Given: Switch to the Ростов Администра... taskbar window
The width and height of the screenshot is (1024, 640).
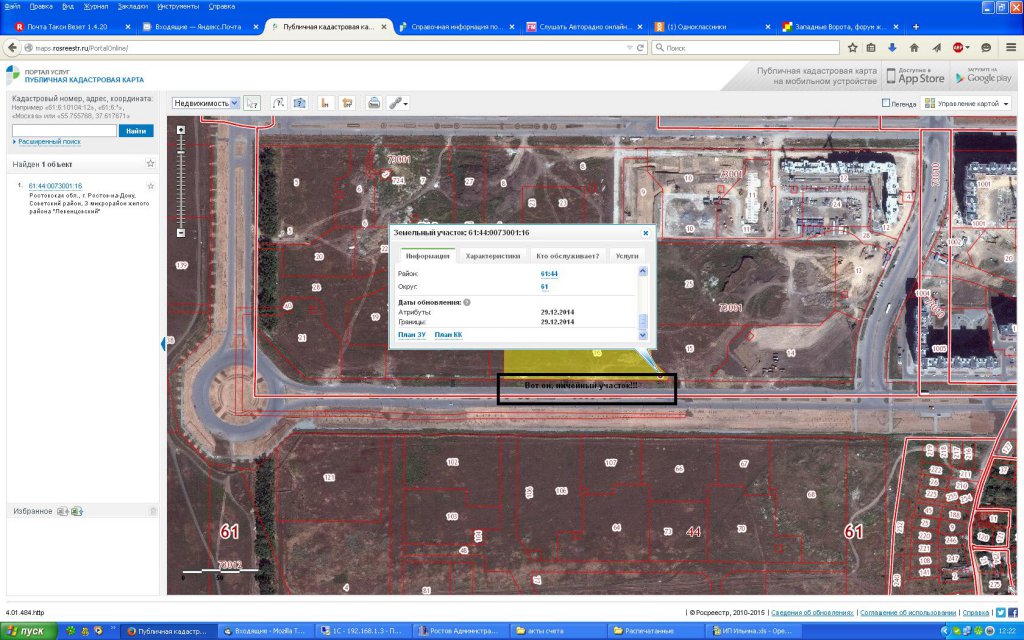Looking at the screenshot, I should click(x=460, y=631).
